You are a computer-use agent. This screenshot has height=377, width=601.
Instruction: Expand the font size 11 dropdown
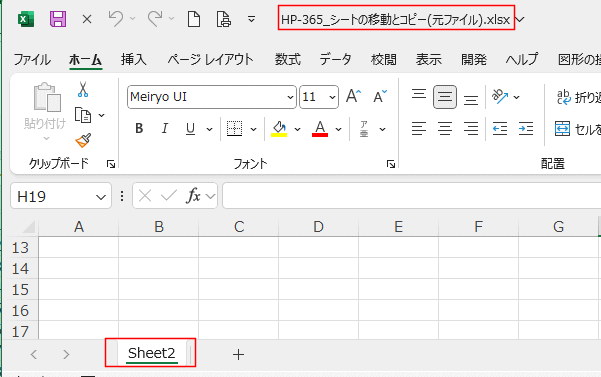tap(332, 97)
